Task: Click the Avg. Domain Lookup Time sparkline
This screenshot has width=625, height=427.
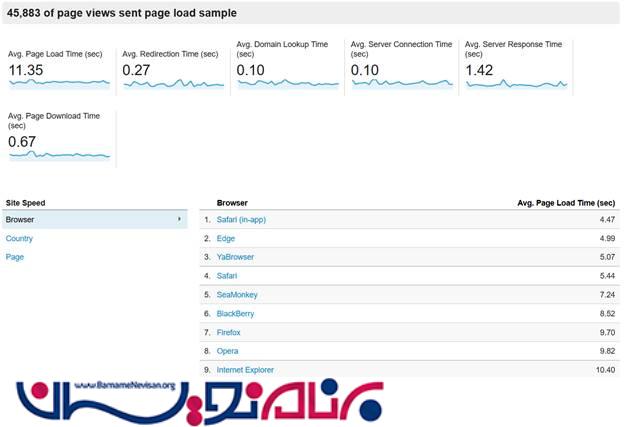Action: click(x=288, y=83)
